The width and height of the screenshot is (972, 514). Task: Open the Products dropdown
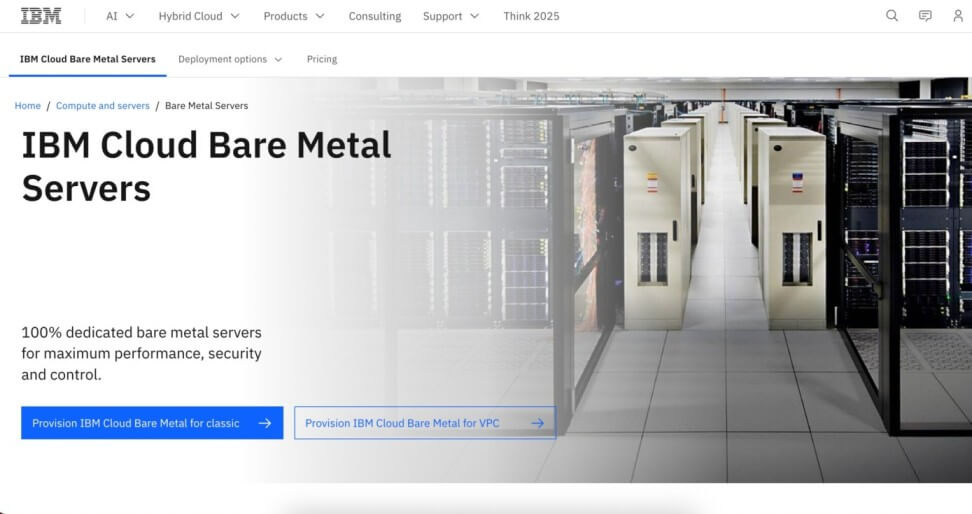coord(294,16)
